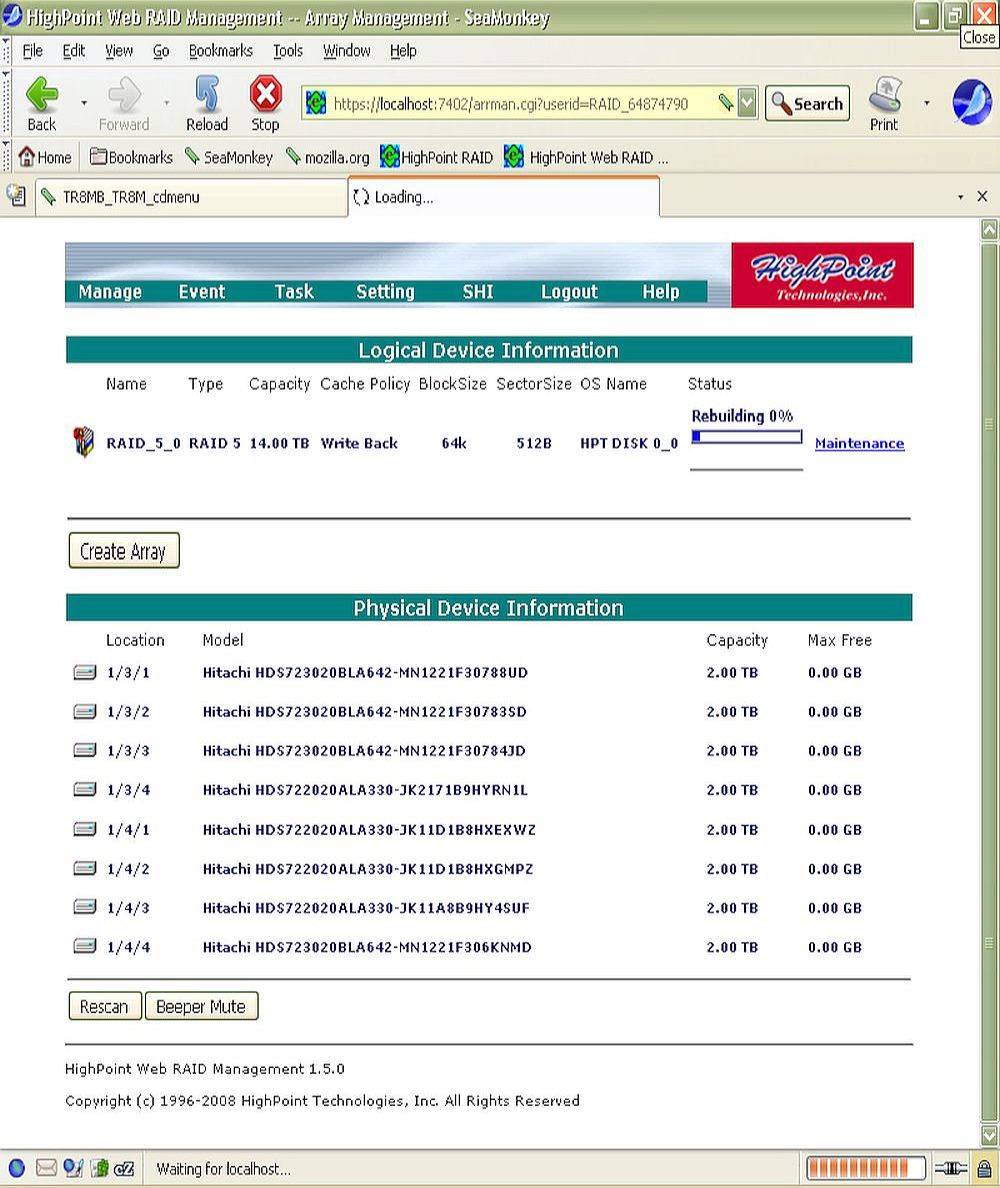Go to Task in HighPoint navigation
The width and height of the screenshot is (1000, 1188).
[294, 292]
